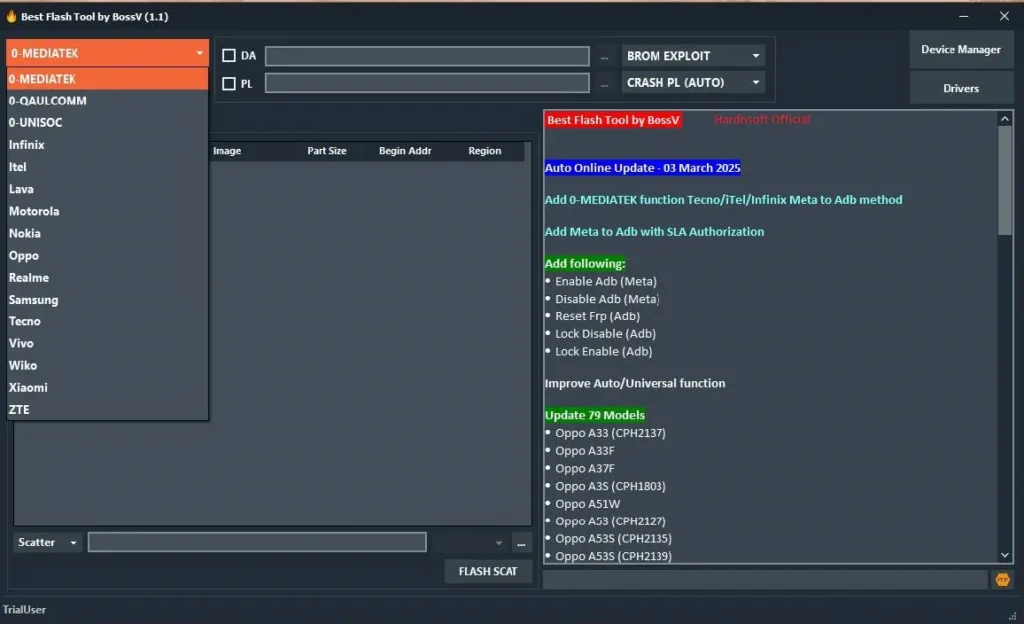
Task: Choose Xiaomi from the brand list
Action: pos(107,387)
